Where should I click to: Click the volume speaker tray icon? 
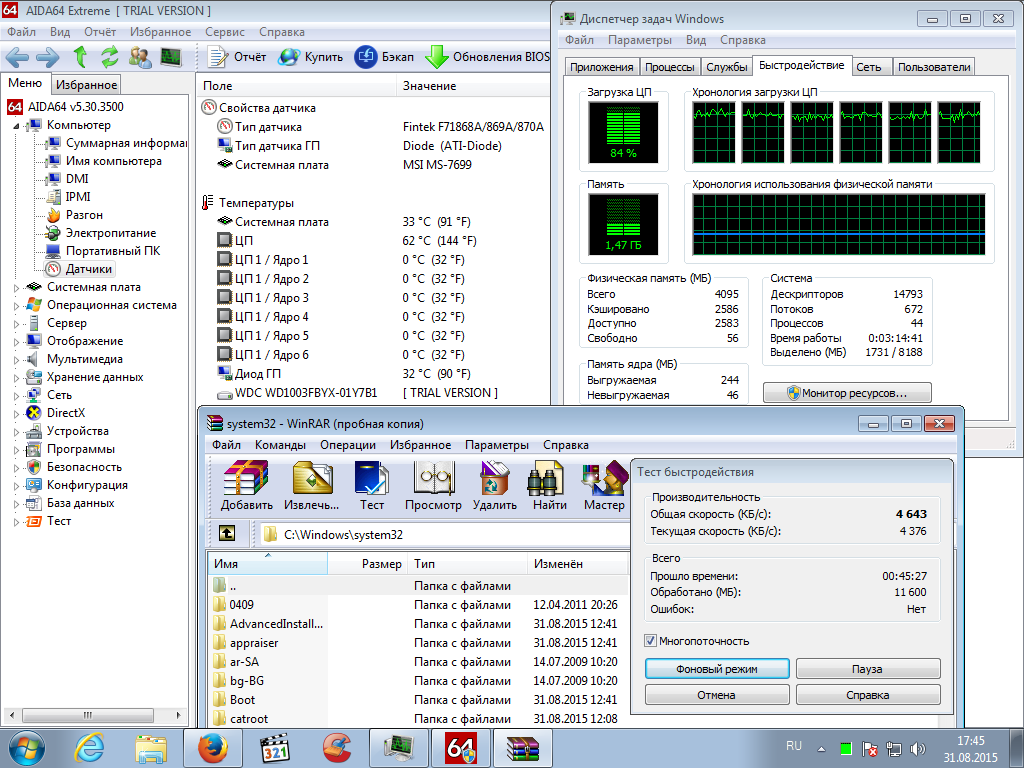(x=918, y=749)
